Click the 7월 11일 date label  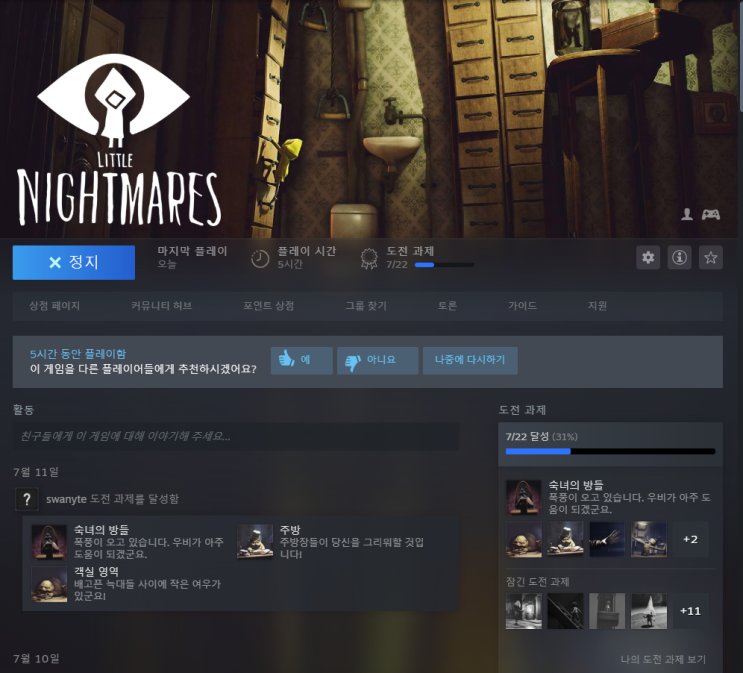click(x=36, y=472)
